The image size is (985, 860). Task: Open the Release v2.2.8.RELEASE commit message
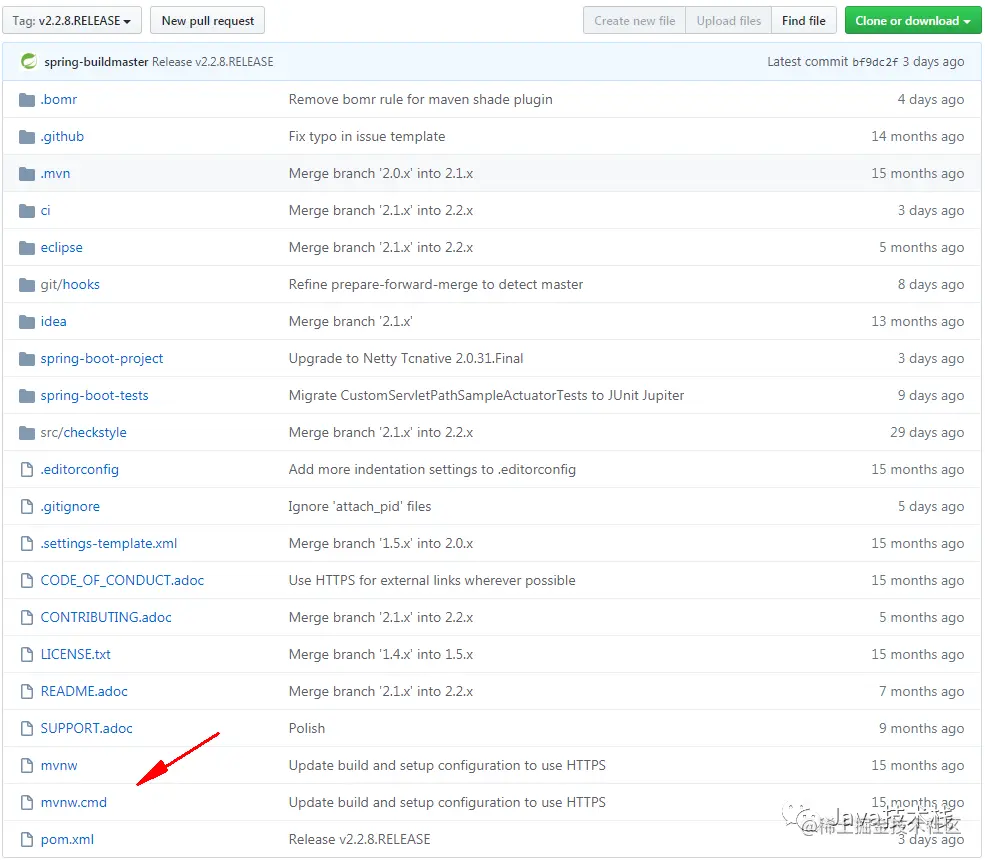213,62
